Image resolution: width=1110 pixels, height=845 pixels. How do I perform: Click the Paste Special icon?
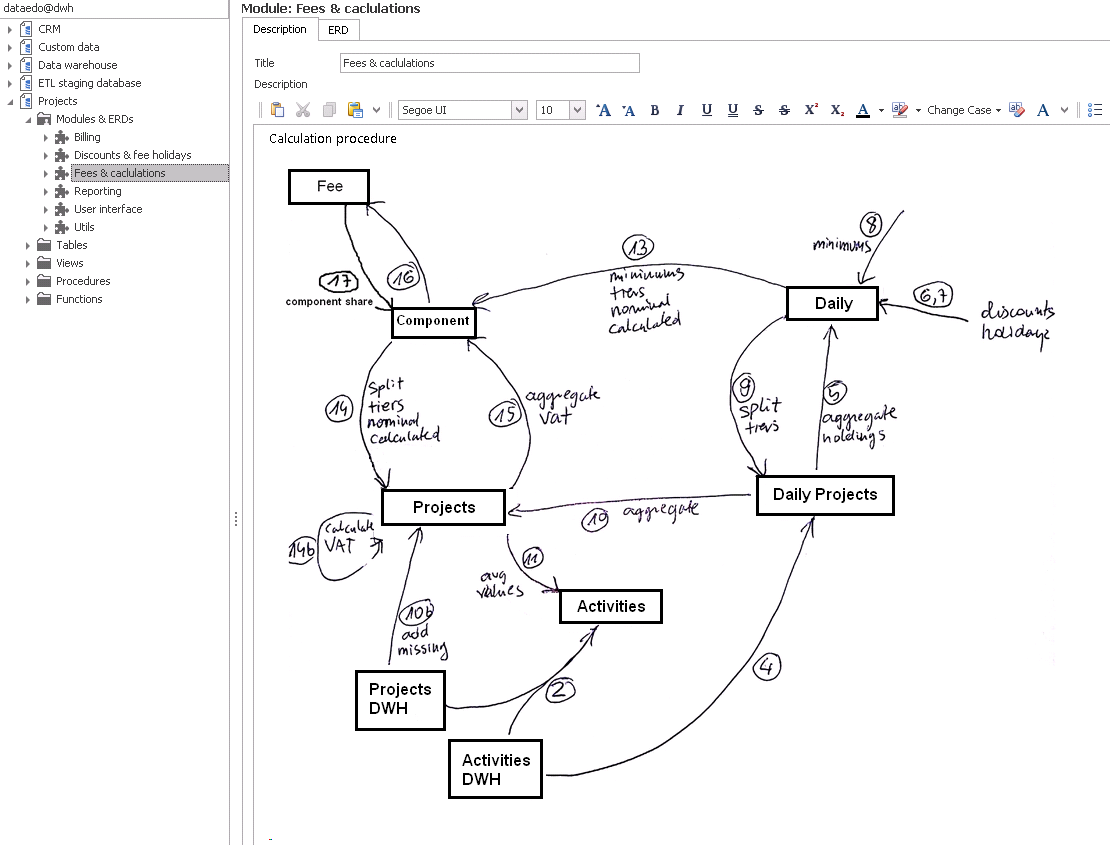[355, 110]
